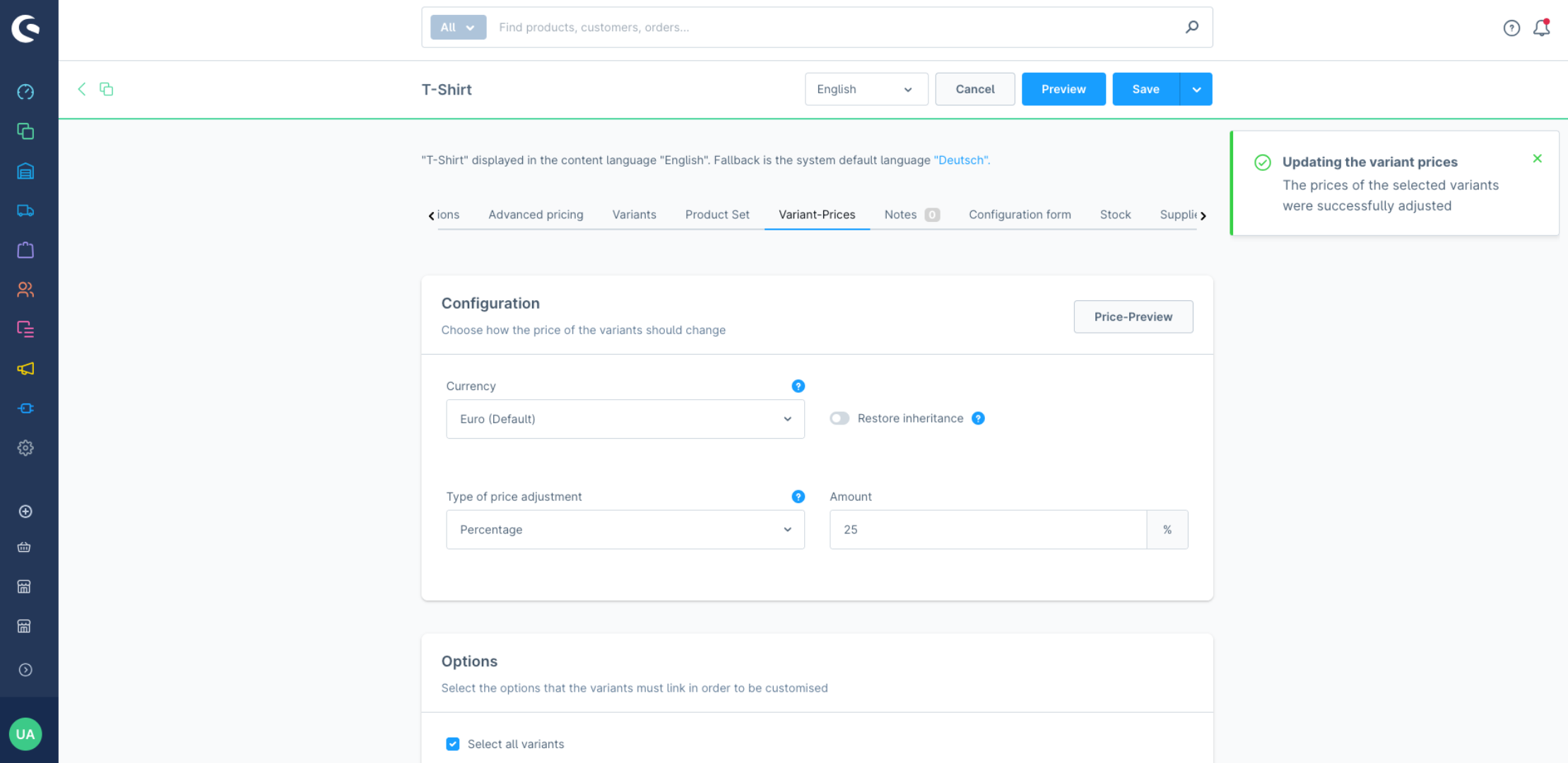
Task: Click the Type of price adjustment help icon
Action: (x=798, y=497)
